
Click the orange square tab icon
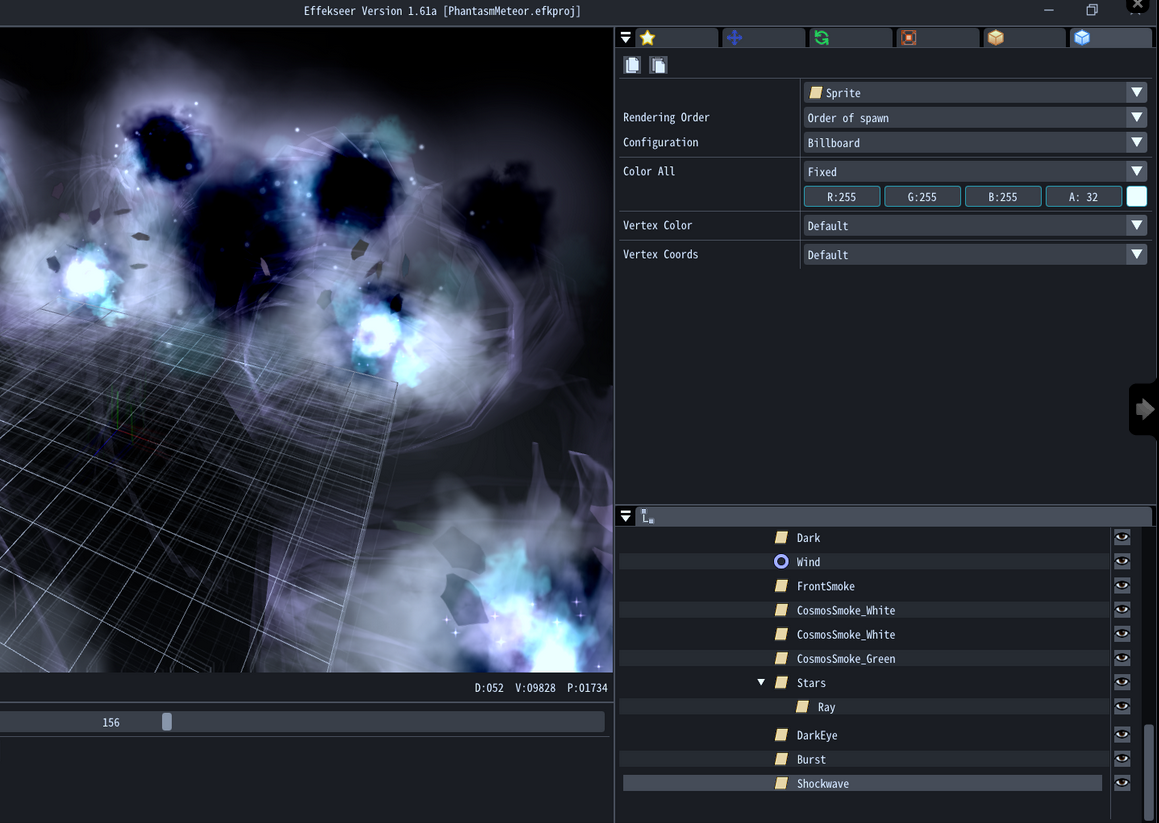point(908,38)
